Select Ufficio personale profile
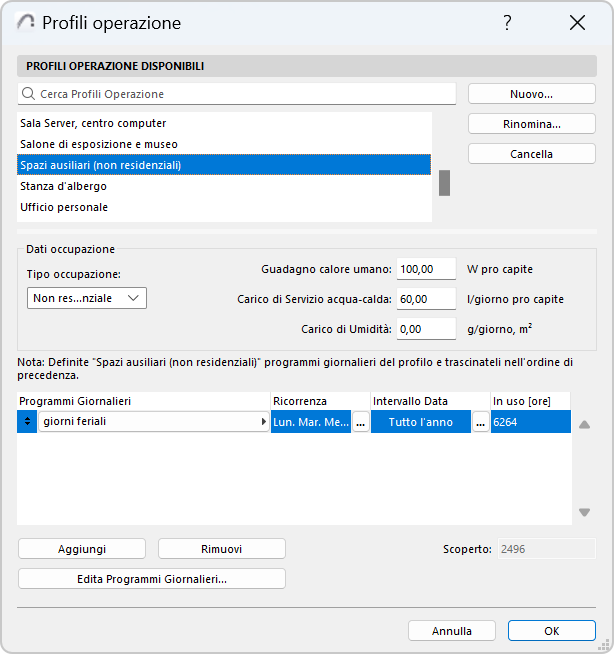Screen dimensions: 614x654 coord(64,207)
